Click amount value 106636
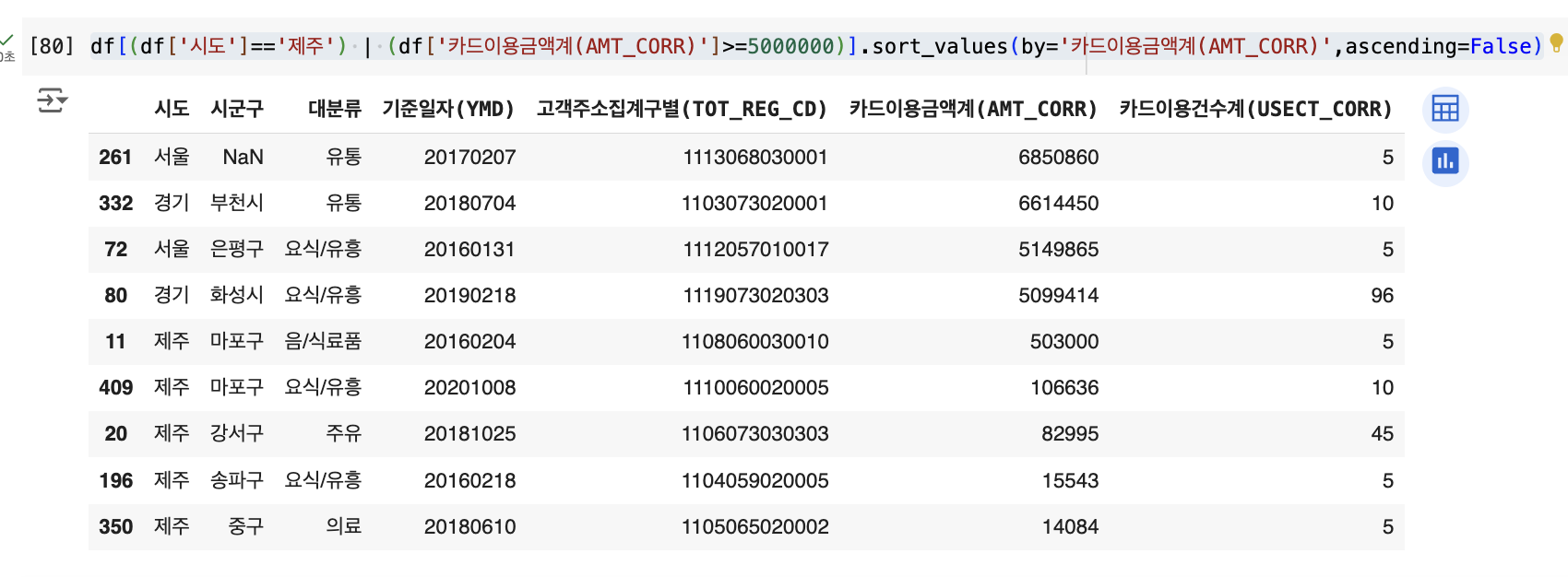The width and height of the screenshot is (1568, 577). click(1064, 387)
